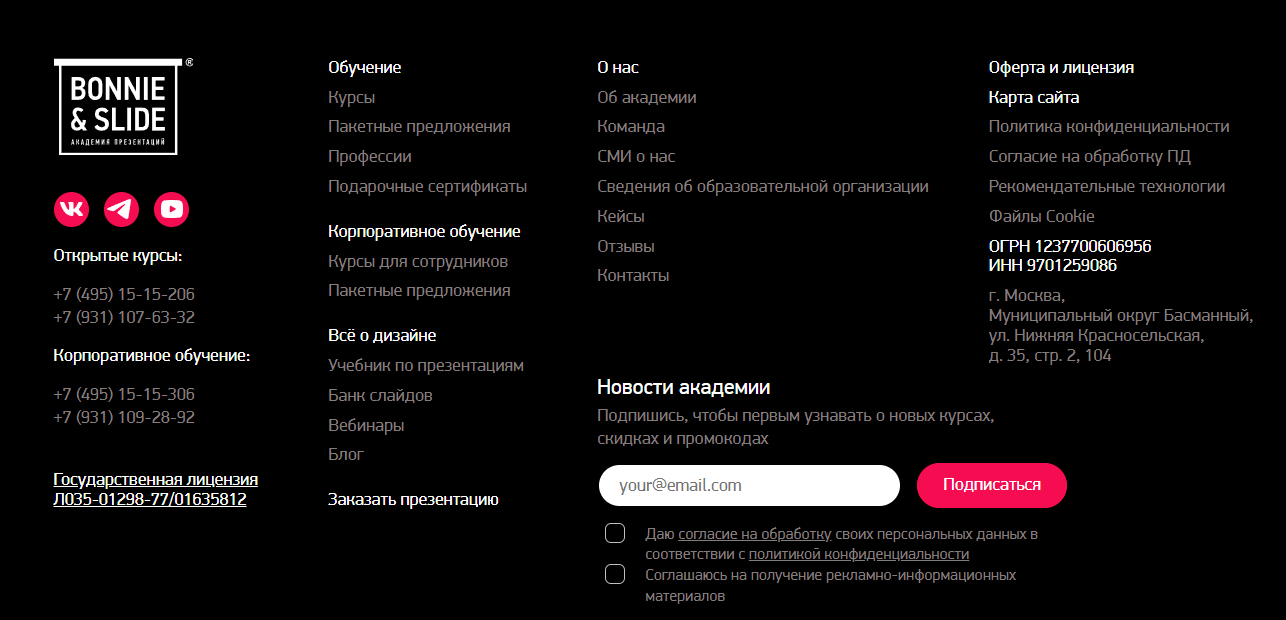Tick the advertising materials consent checkbox
The width and height of the screenshot is (1286, 620).
[x=615, y=574]
